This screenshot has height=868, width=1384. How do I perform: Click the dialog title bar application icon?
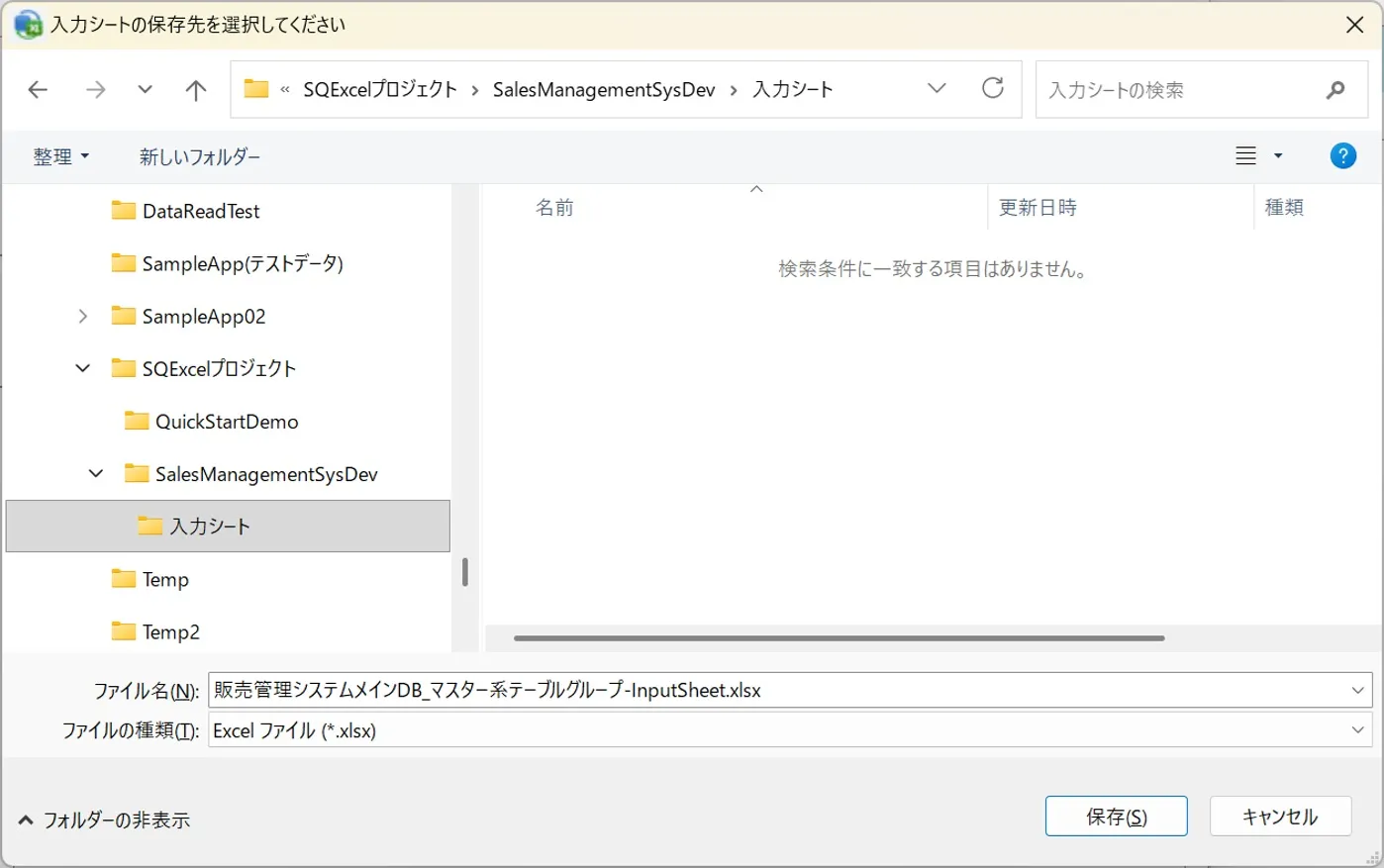coord(28,24)
